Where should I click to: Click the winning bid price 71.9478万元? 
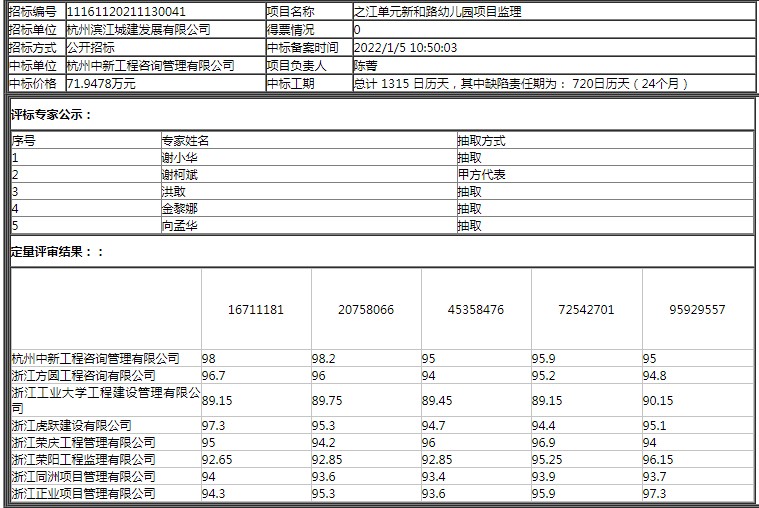pyautogui.click(x=101, y=83)
